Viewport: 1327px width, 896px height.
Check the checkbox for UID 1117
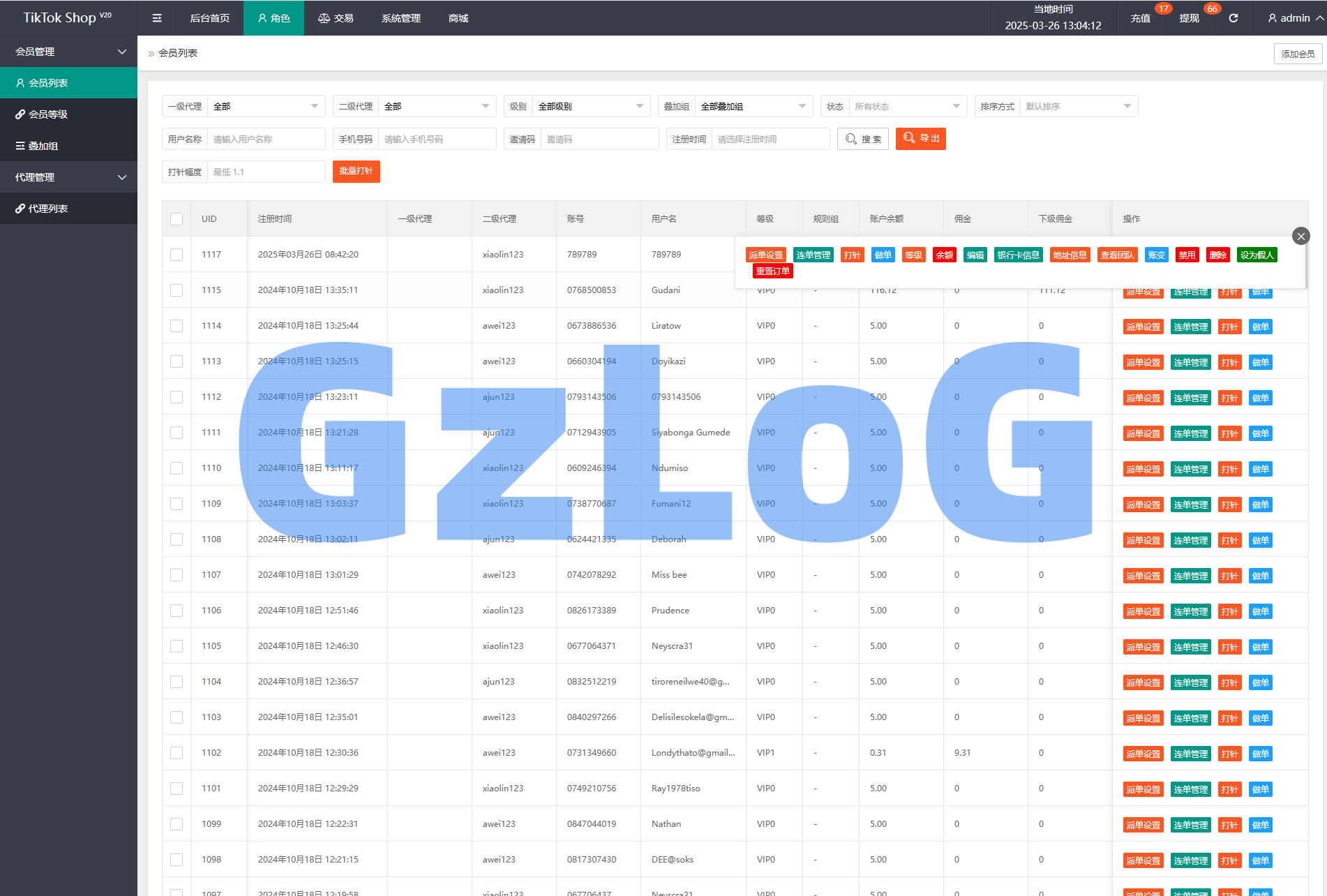point(177,255)
